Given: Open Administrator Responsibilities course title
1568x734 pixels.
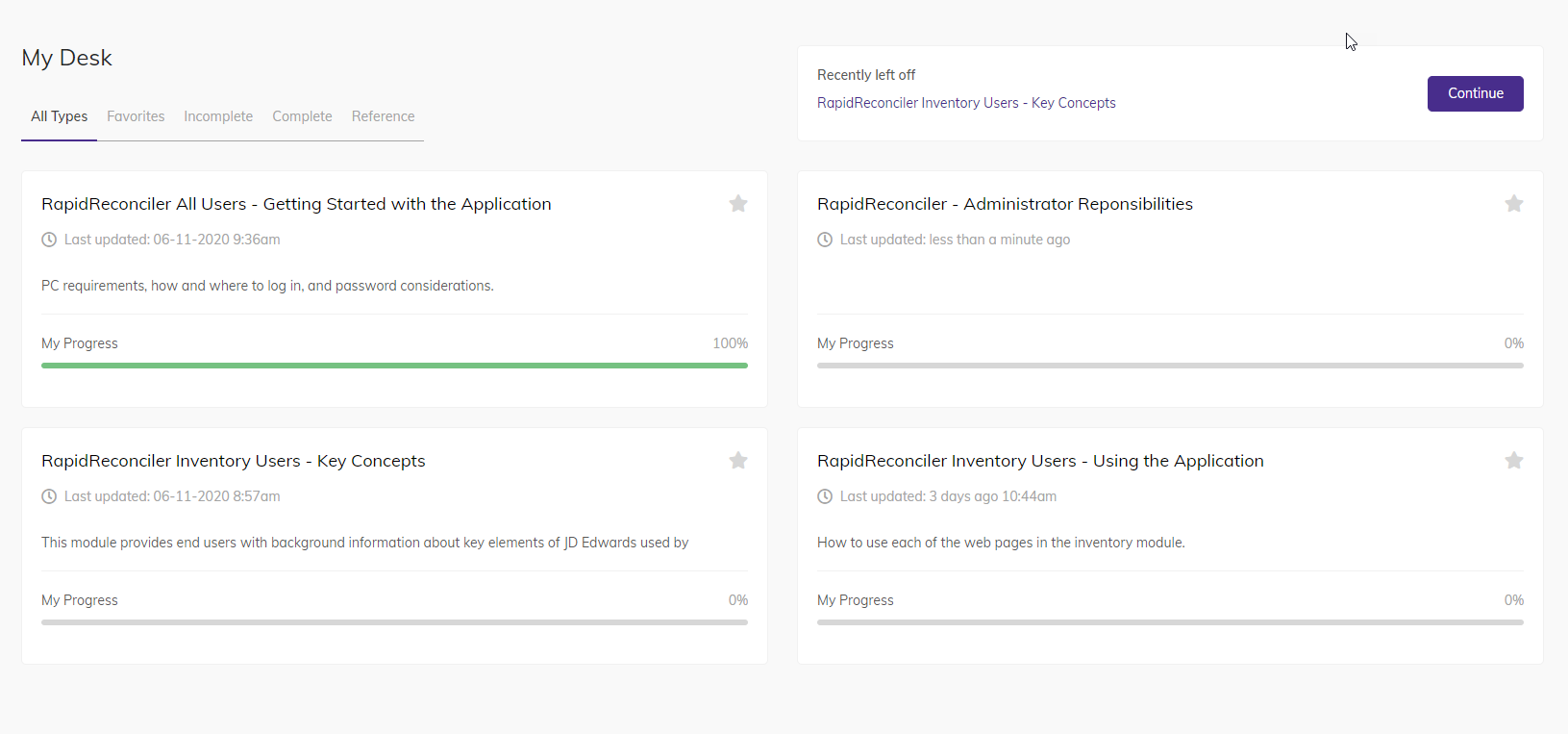Looking at the screenshot, I should [x=1005, y=204].
